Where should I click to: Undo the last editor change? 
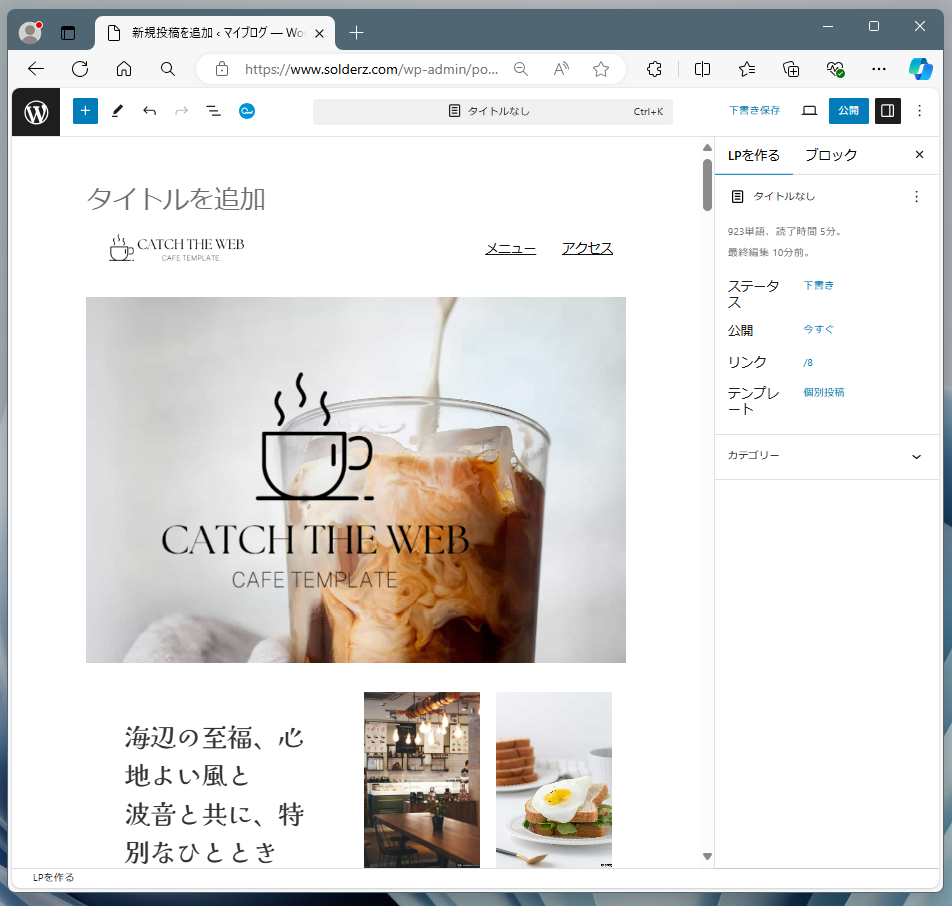tap(149, 111)
